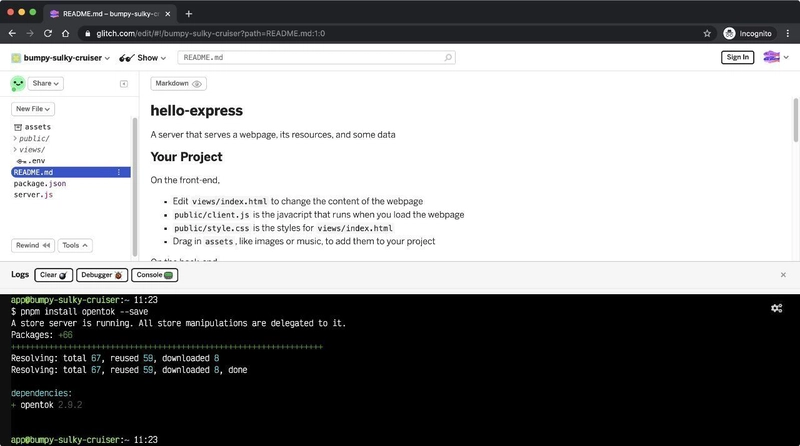Viewport: 800px width, 446px height.
Task: Select README.md in file tree
Action: click(70, 172)
